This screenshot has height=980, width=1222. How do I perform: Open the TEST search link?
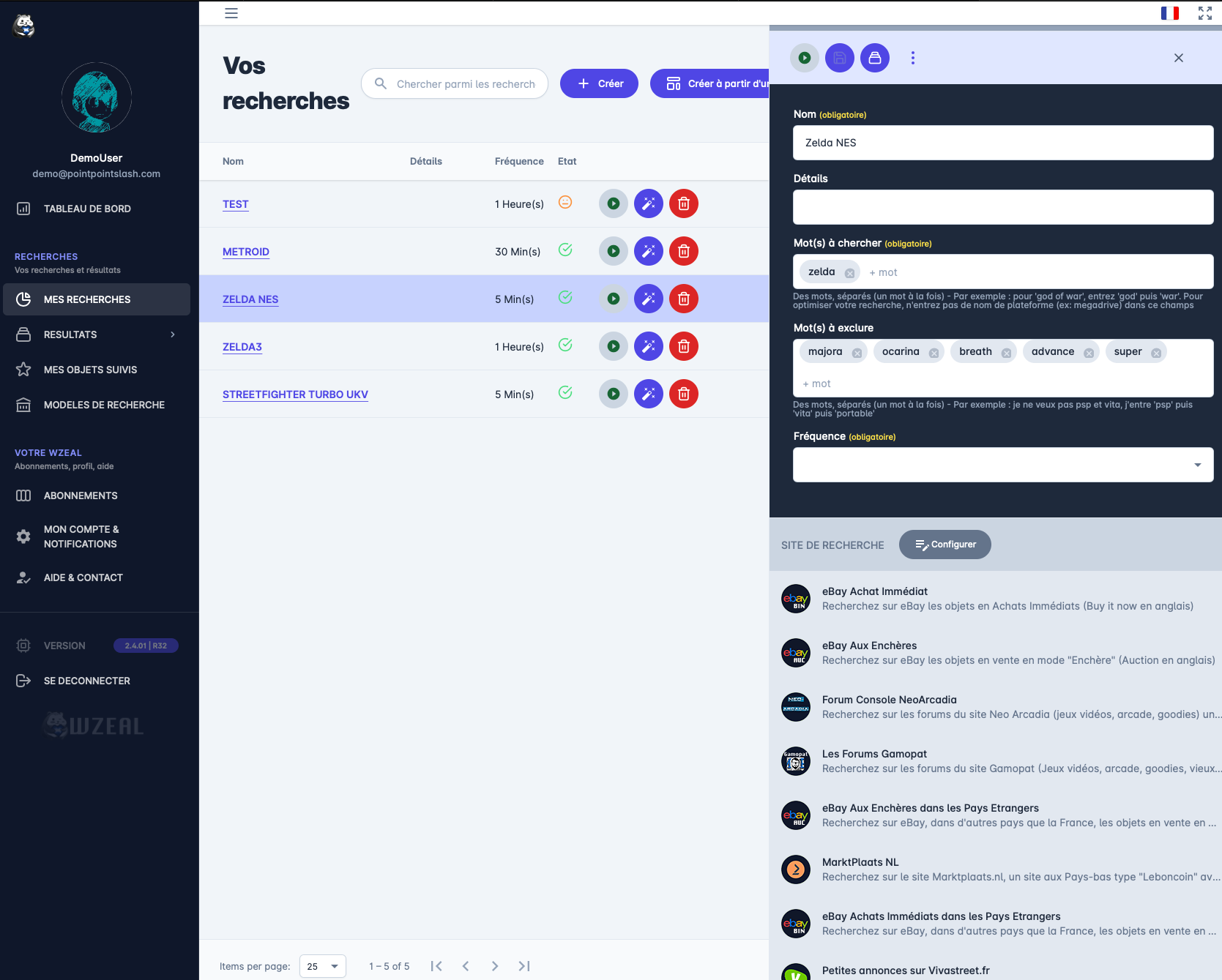[x=236, y=204]
